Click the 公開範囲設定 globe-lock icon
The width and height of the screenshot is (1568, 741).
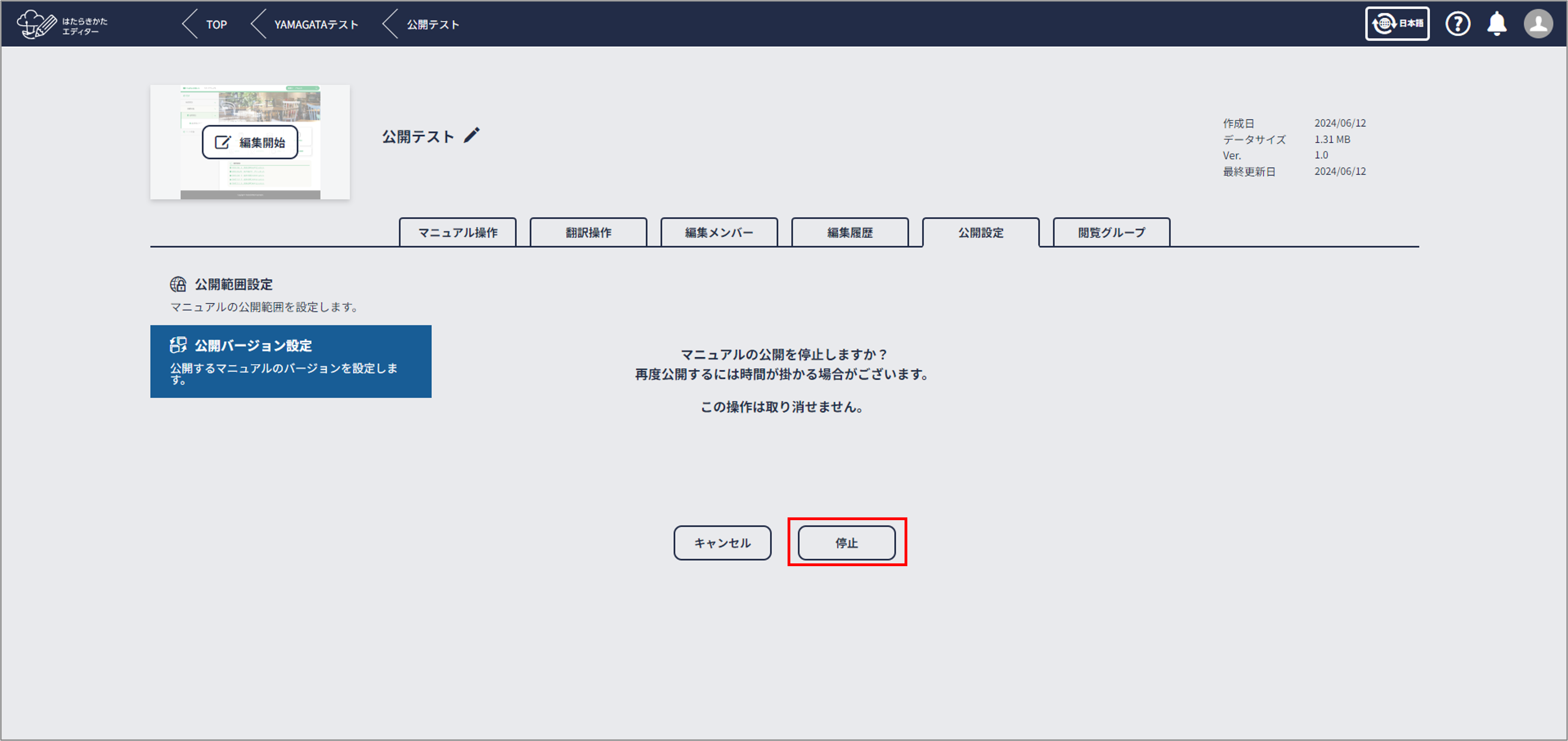(178, 284)
